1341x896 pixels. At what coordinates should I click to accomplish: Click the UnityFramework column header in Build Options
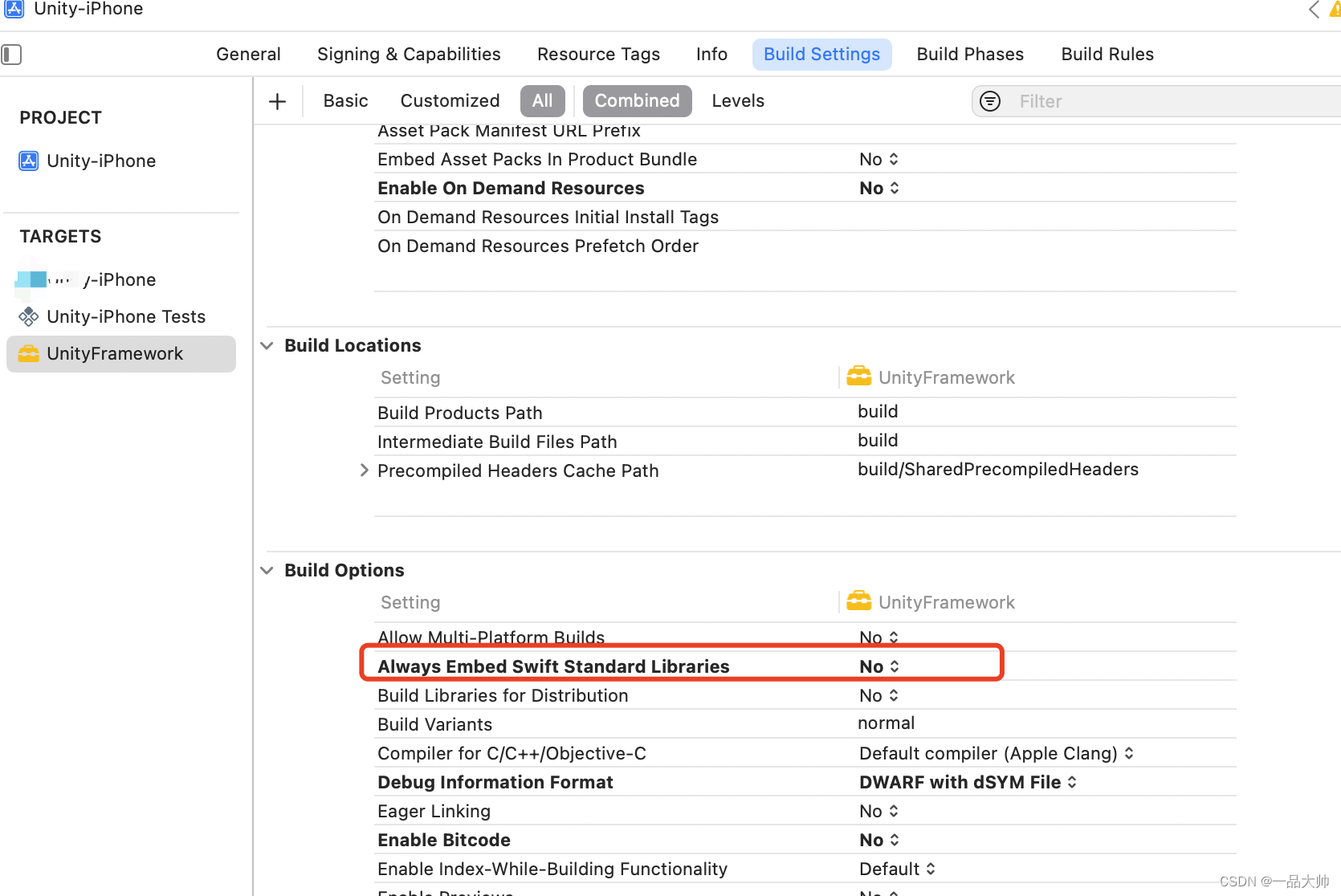(x=931, y=602)
